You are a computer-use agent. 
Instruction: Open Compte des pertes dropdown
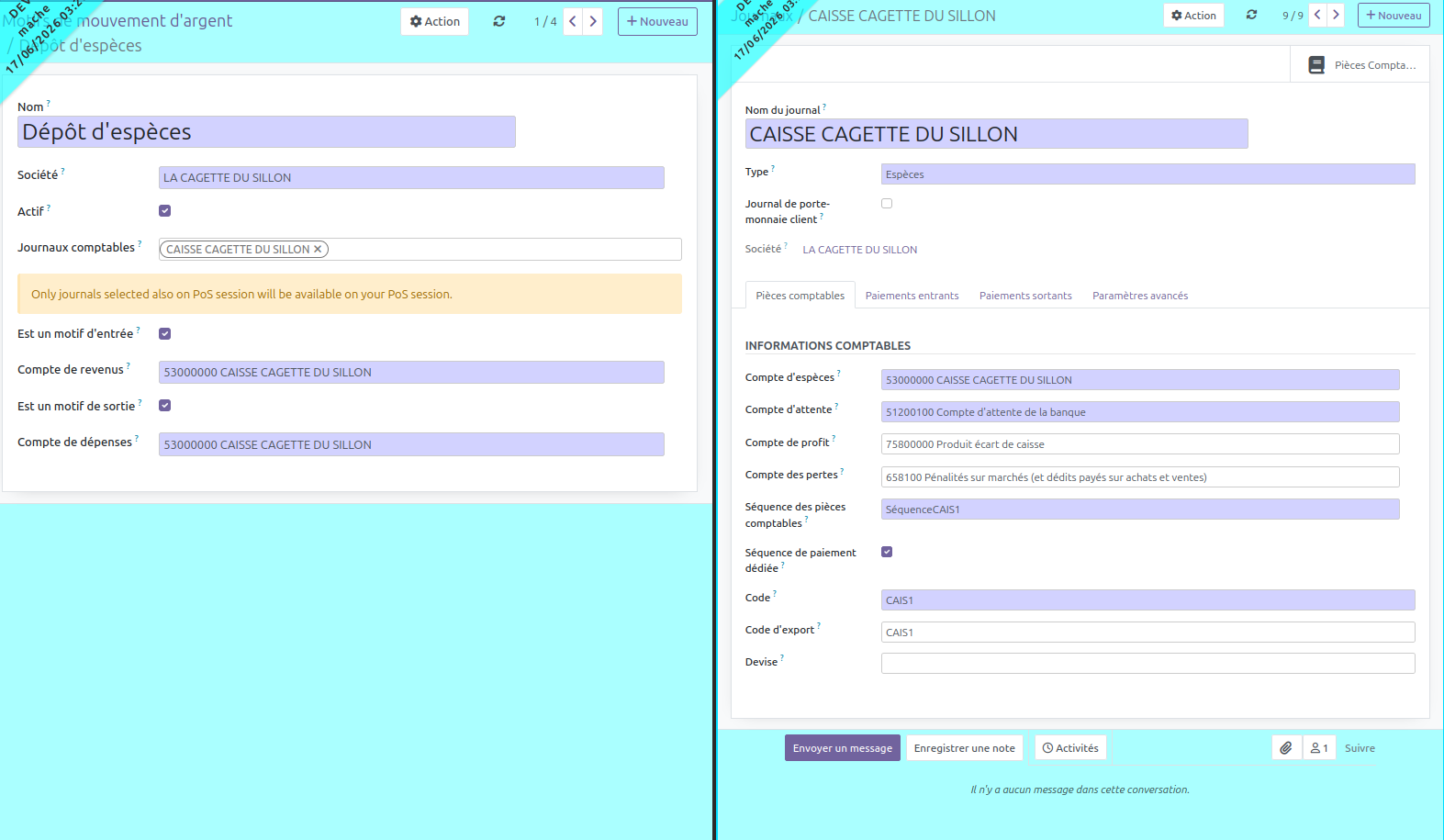(1140, 477)
